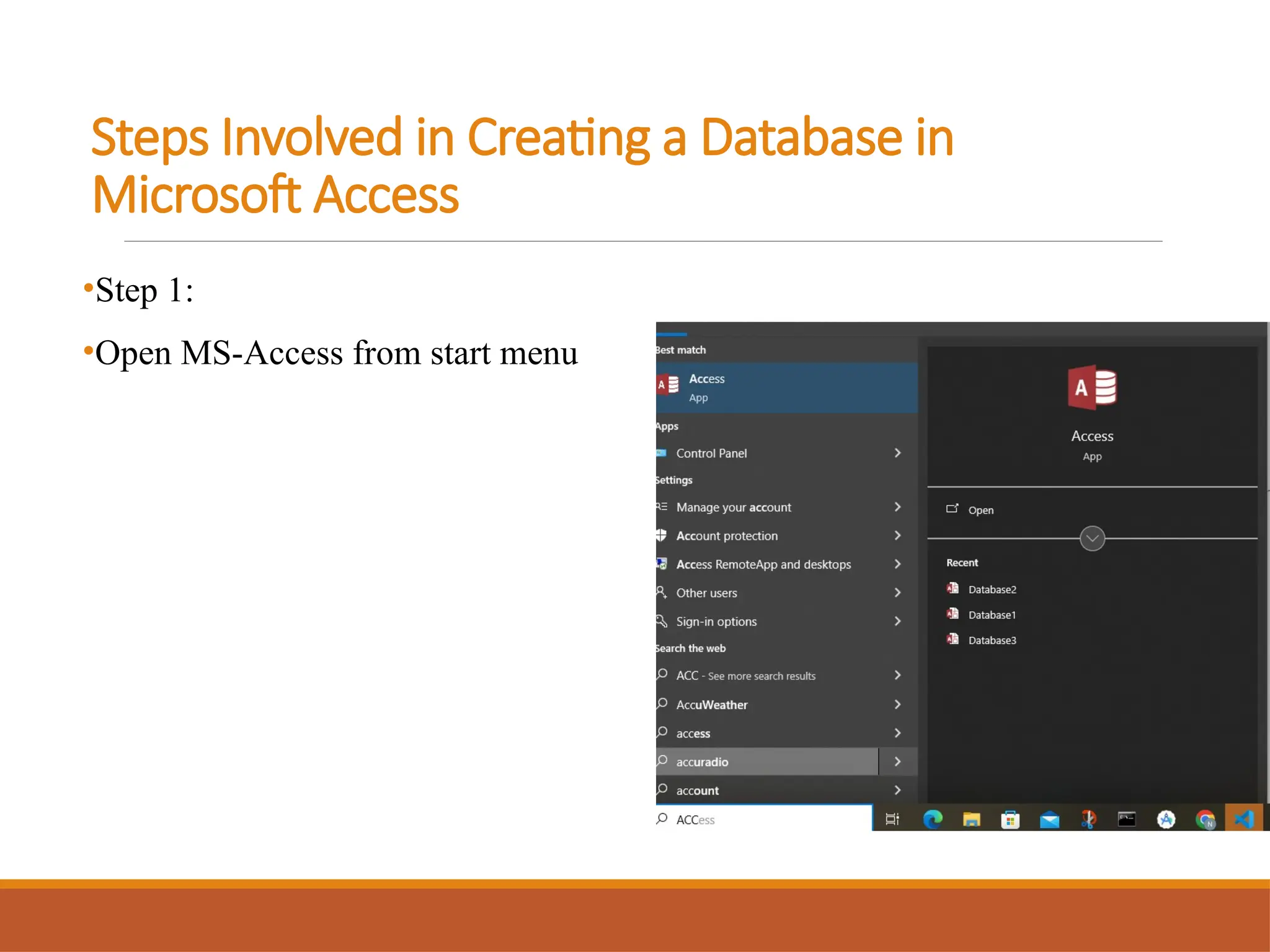Expand ACC see more search results arrow

point(897,675)
